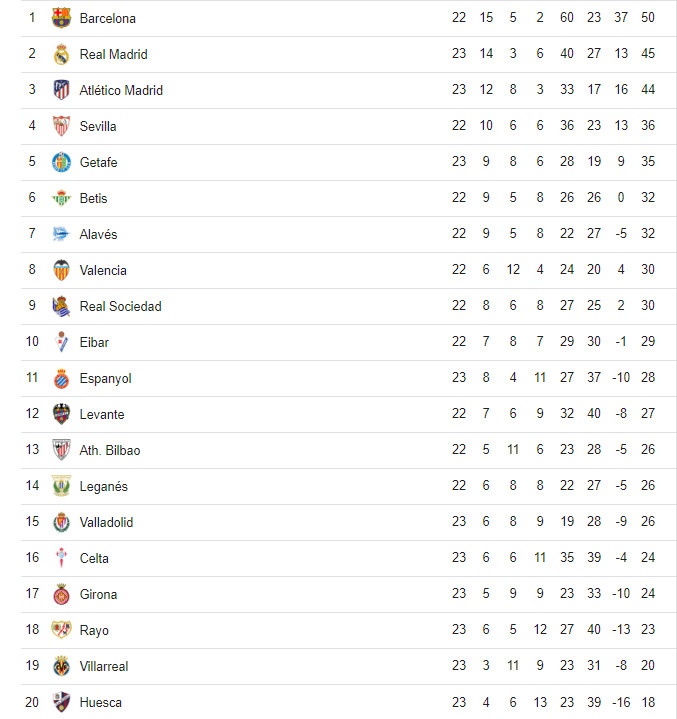The width and height of the screenshot is (677, 719).
Task: Click the Sevilla club crest
Action: click(62, 126)
